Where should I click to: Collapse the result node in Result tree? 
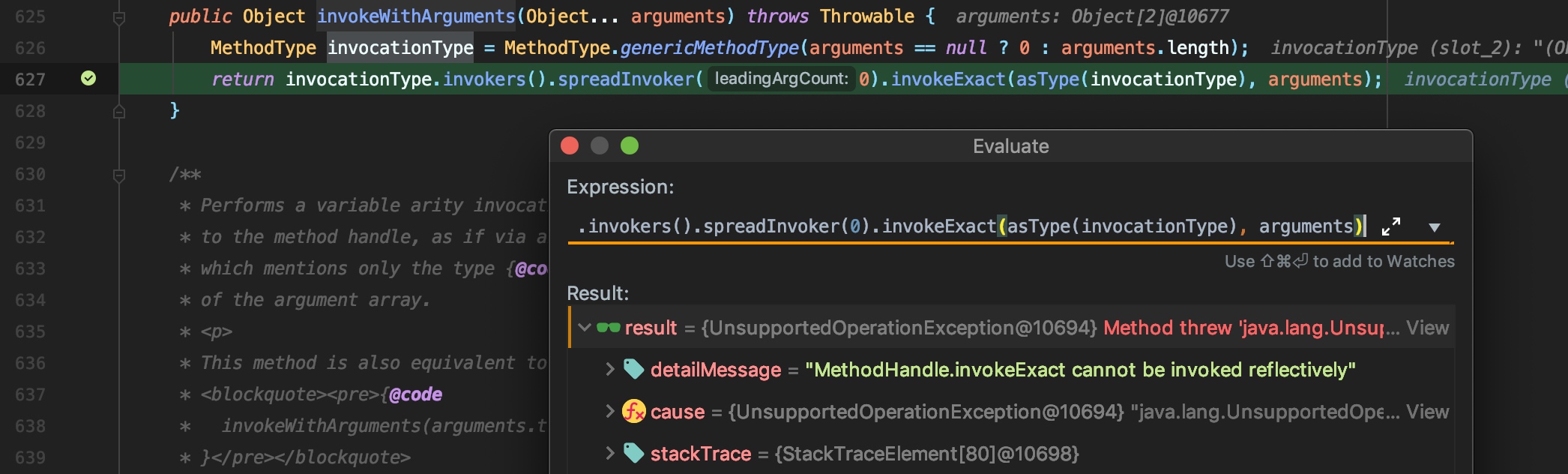pyautogui.click(x=585, y=328)
